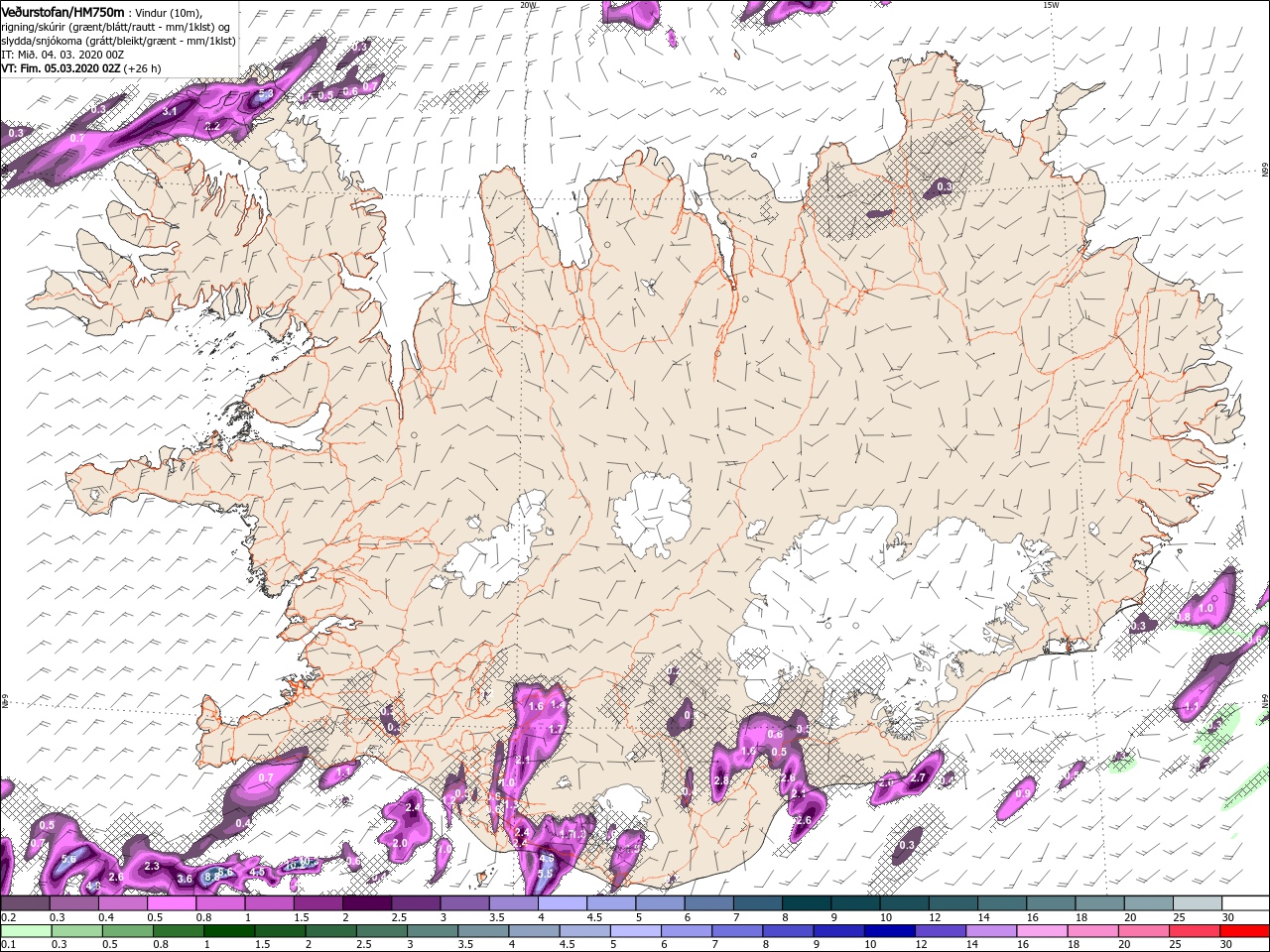
Task: Click the 1.7 precipitation value in south Iceland
Action: [x=556, y=729]
